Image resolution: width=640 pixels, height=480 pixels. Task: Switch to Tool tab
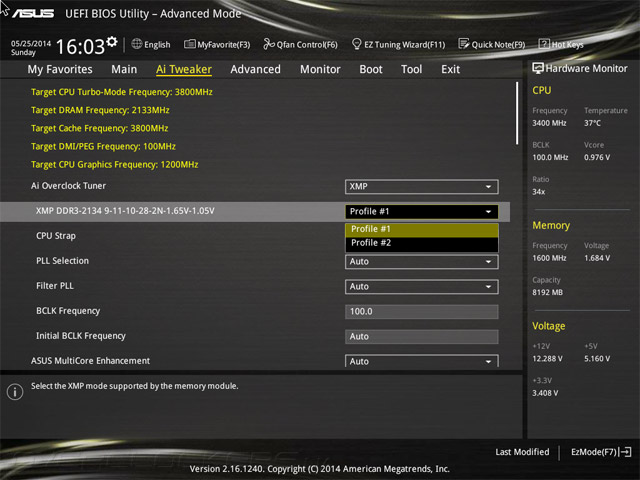click(411, 69)
